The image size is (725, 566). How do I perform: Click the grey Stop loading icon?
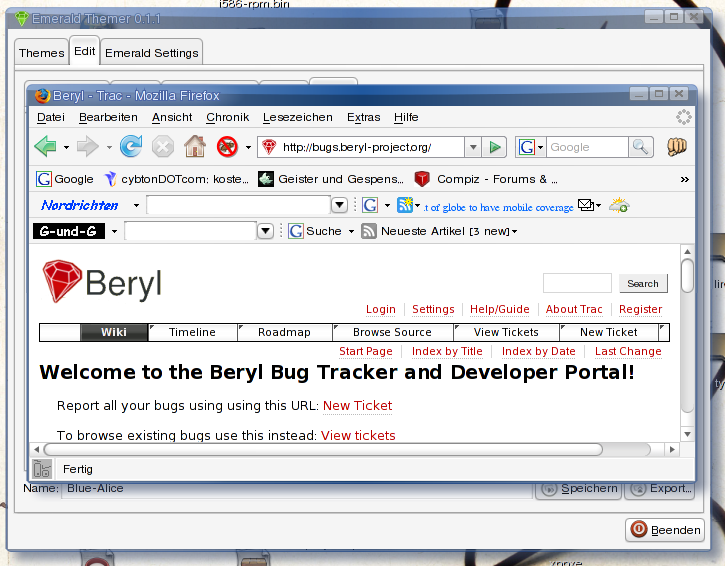point(163,147)
